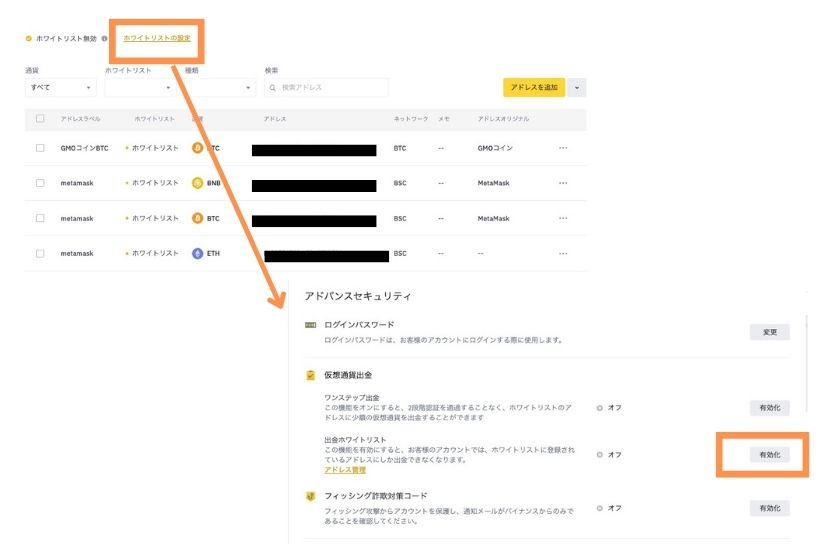The height and width of the screenshot is (560, 840).
Task: Click the 仮想通貨出金 clipboard icon
Action: [310, 375]
